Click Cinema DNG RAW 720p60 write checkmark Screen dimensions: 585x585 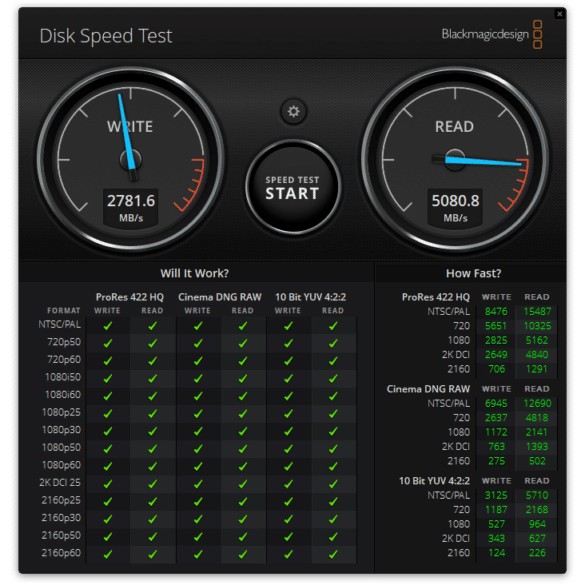(x=198, y=361)
